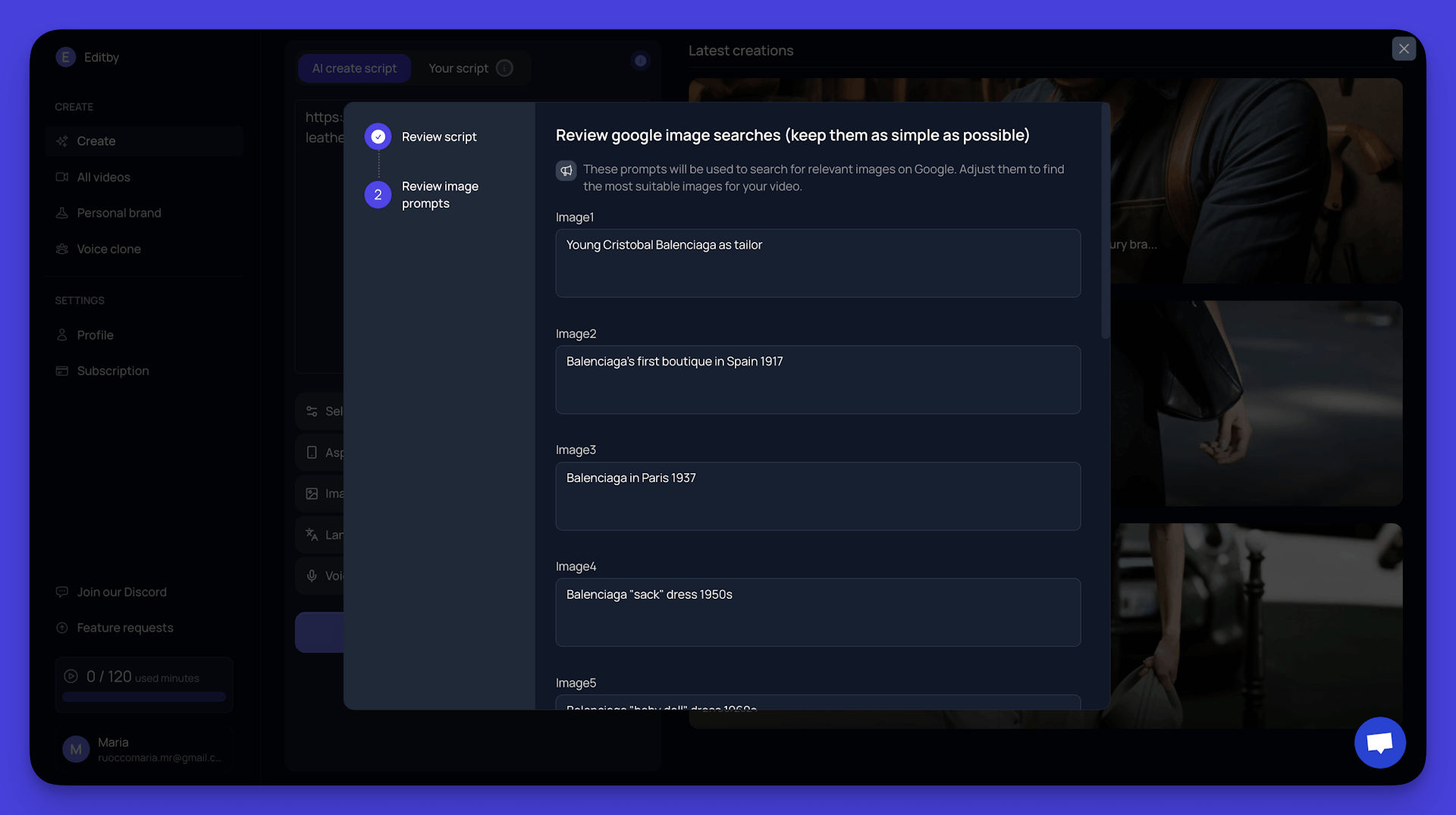The height and width of the screenshot is (815, 1456).
Task: Edit the Image3 Paris 1937 field
Action: click(818, 497)
